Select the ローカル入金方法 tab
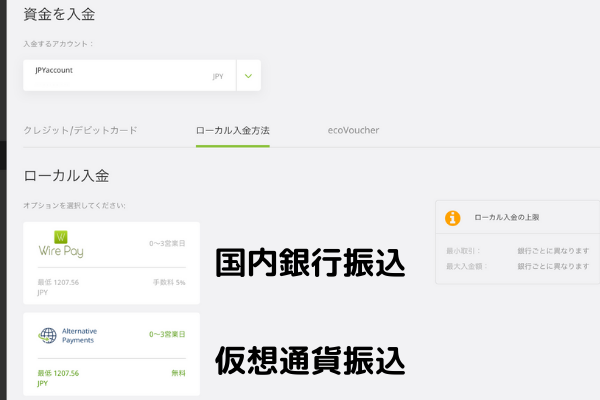Screen dimensions: 600x400 click(x=233, y=130)
